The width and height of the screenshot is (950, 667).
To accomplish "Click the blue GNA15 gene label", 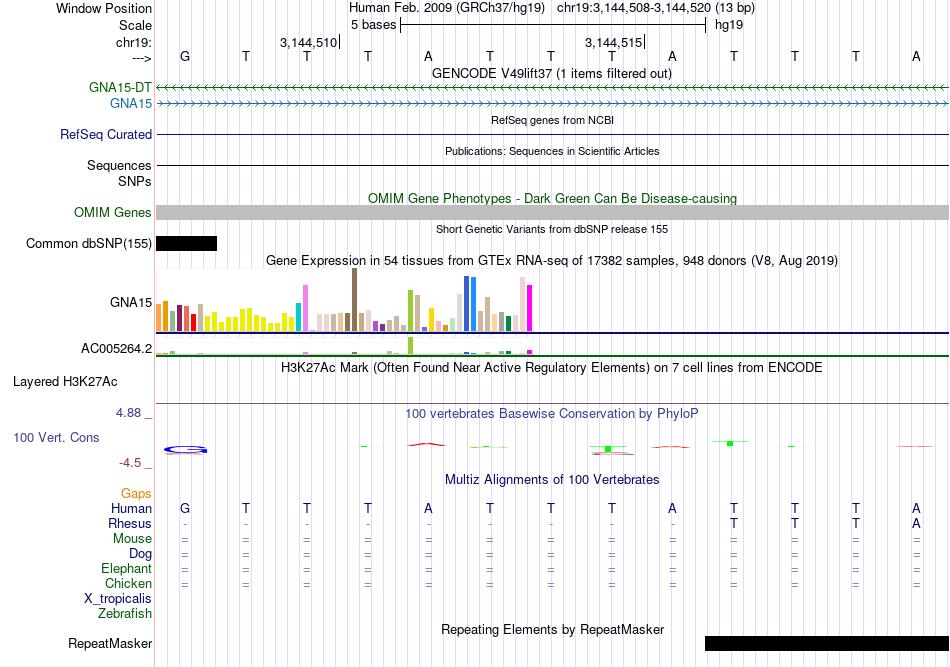I will [x=131, y=104].
